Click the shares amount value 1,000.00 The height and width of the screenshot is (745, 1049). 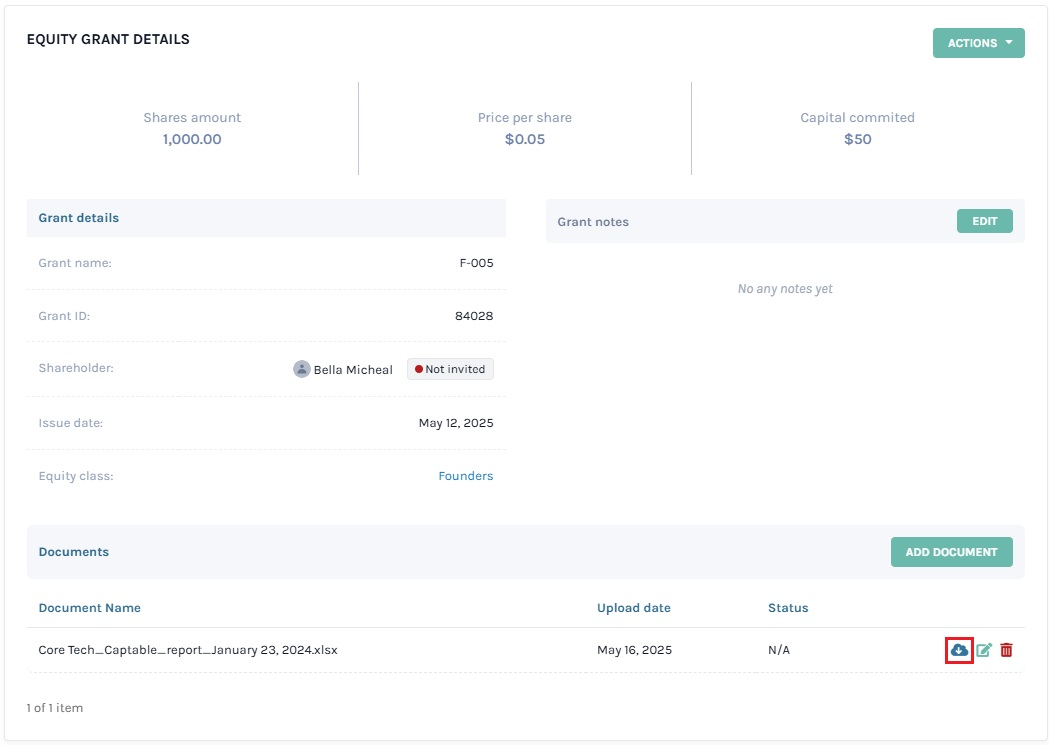(x=192, y=139)
